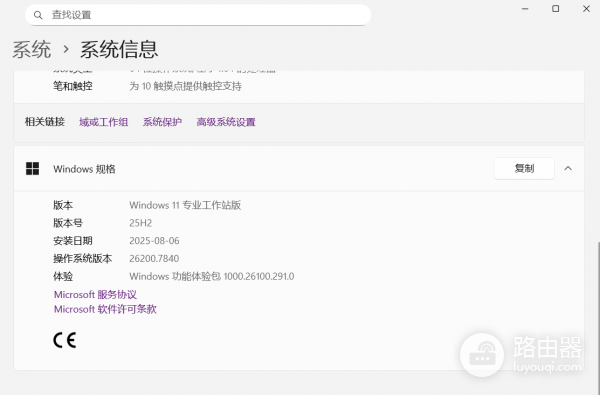Viewport: 600px width, 395px height.
Task: Open Microsoft 服务协议 link
Action: [95, 295]
